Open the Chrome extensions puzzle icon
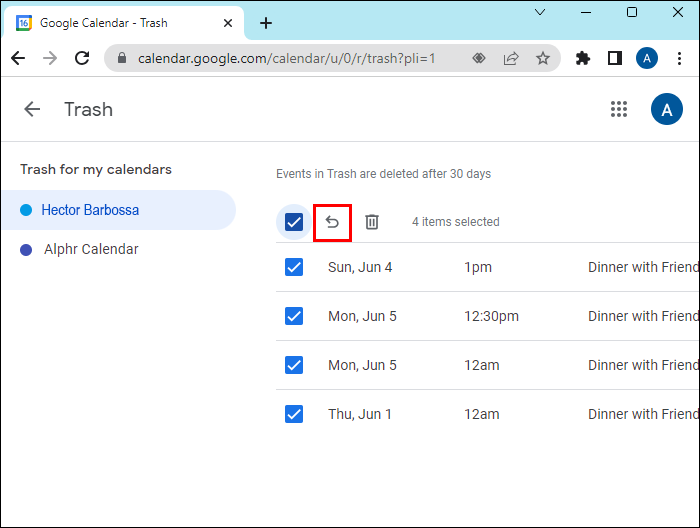 [583, 59]
